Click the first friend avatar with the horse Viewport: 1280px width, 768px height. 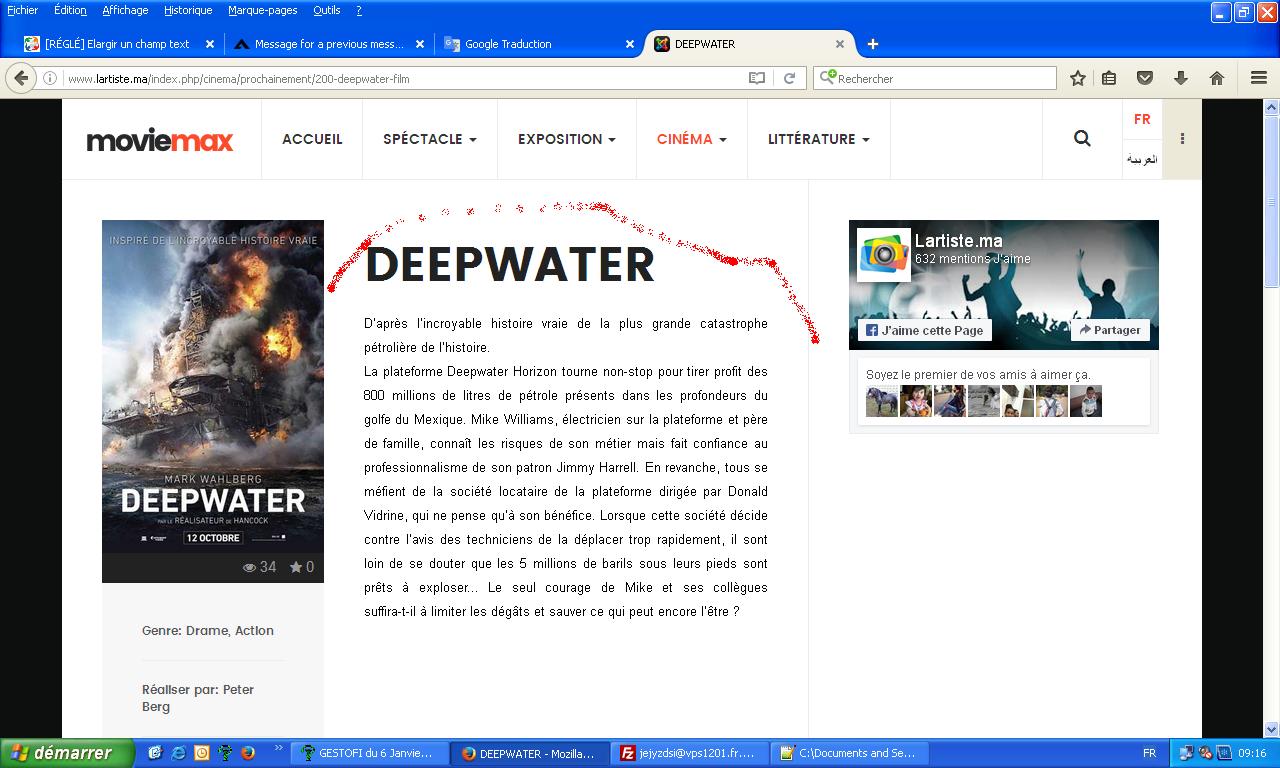882,401
